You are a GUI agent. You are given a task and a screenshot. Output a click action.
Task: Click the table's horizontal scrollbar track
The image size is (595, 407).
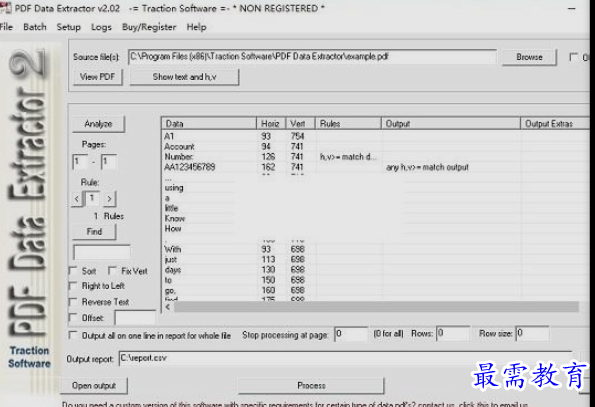click(376, 307)
